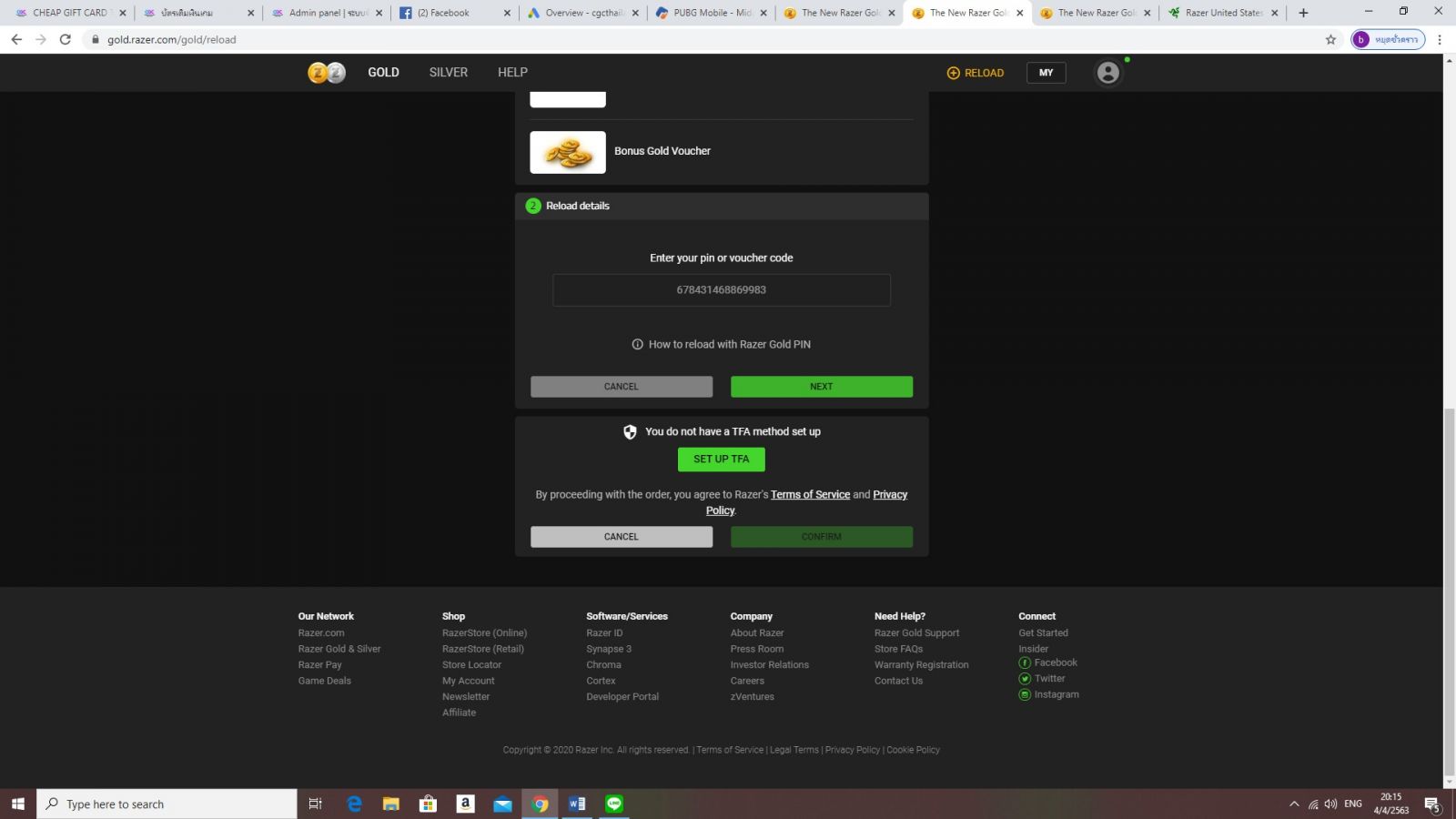
Task: Click CANCEL next to NEXT button
Action: 622,387
